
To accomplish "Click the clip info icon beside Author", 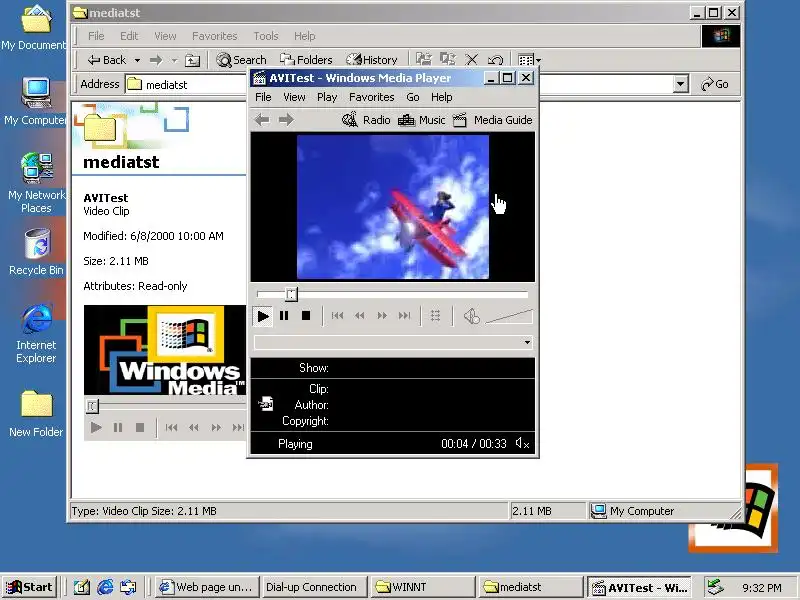I will click(265, 404).
